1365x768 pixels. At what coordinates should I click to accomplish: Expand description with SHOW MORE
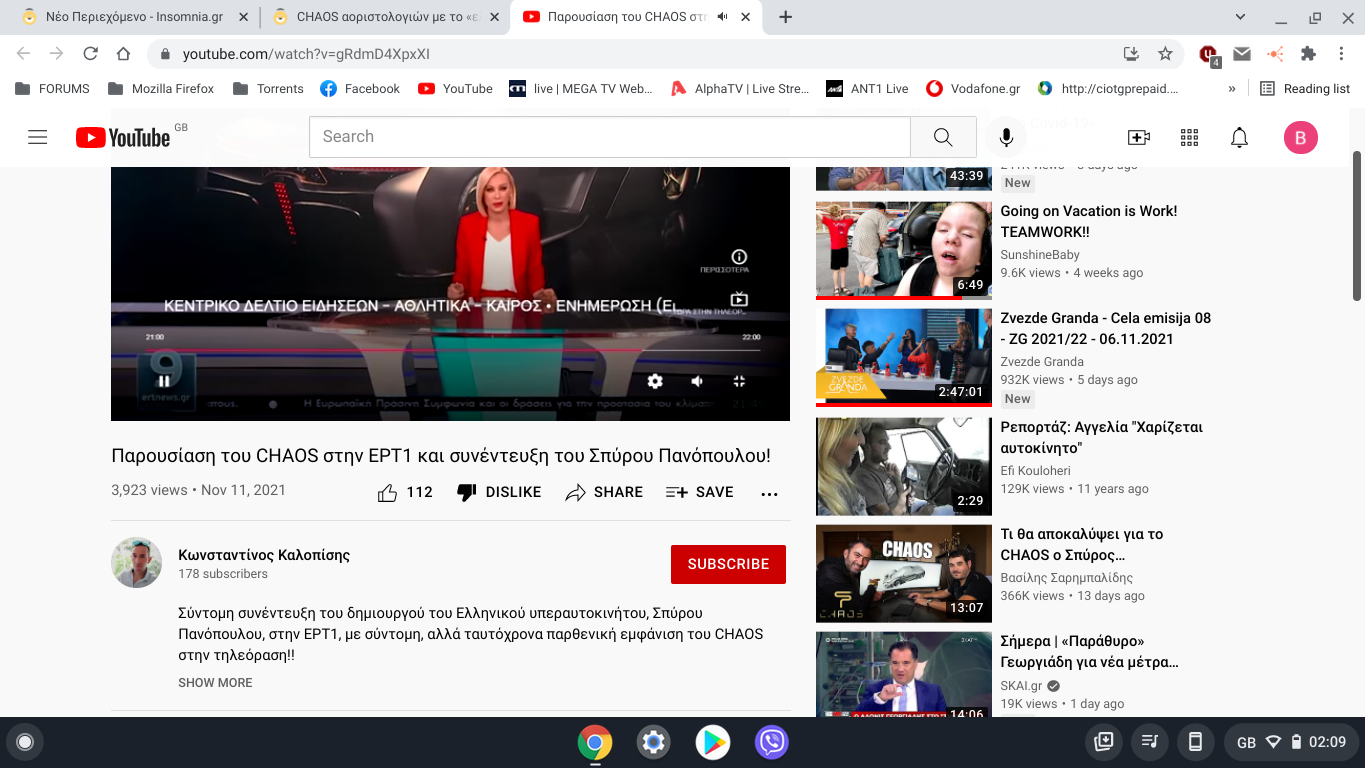(x=215, y=683)
